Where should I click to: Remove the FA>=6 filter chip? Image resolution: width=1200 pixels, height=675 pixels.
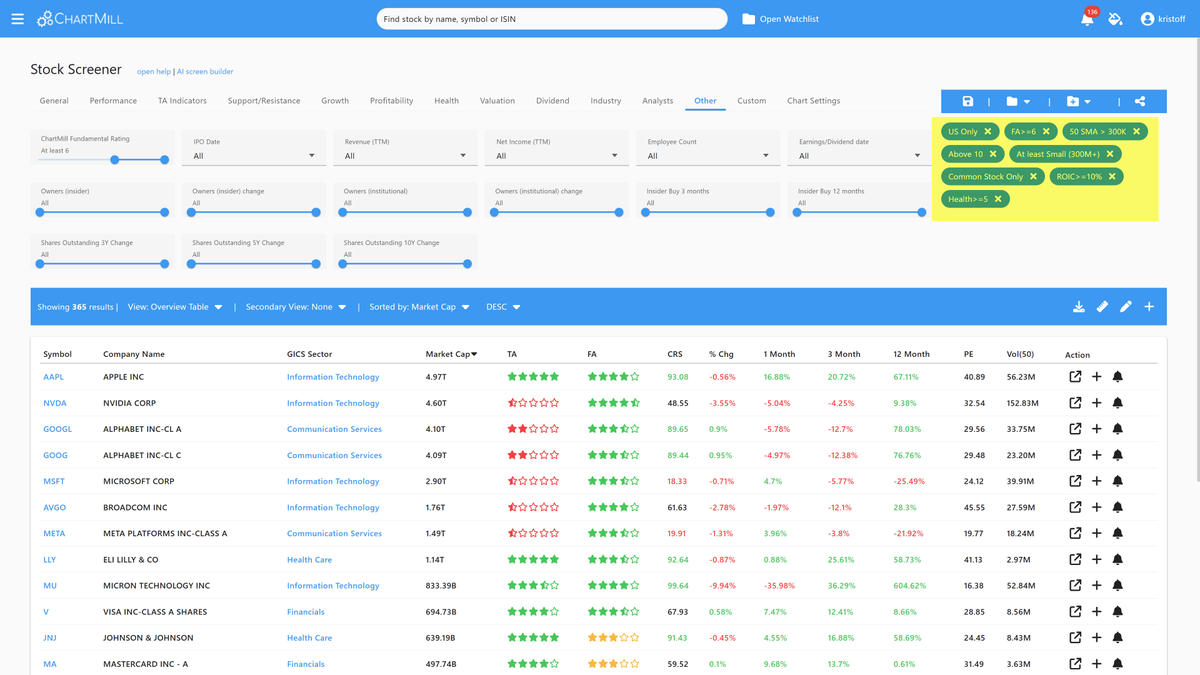[x=1046, y=131]
